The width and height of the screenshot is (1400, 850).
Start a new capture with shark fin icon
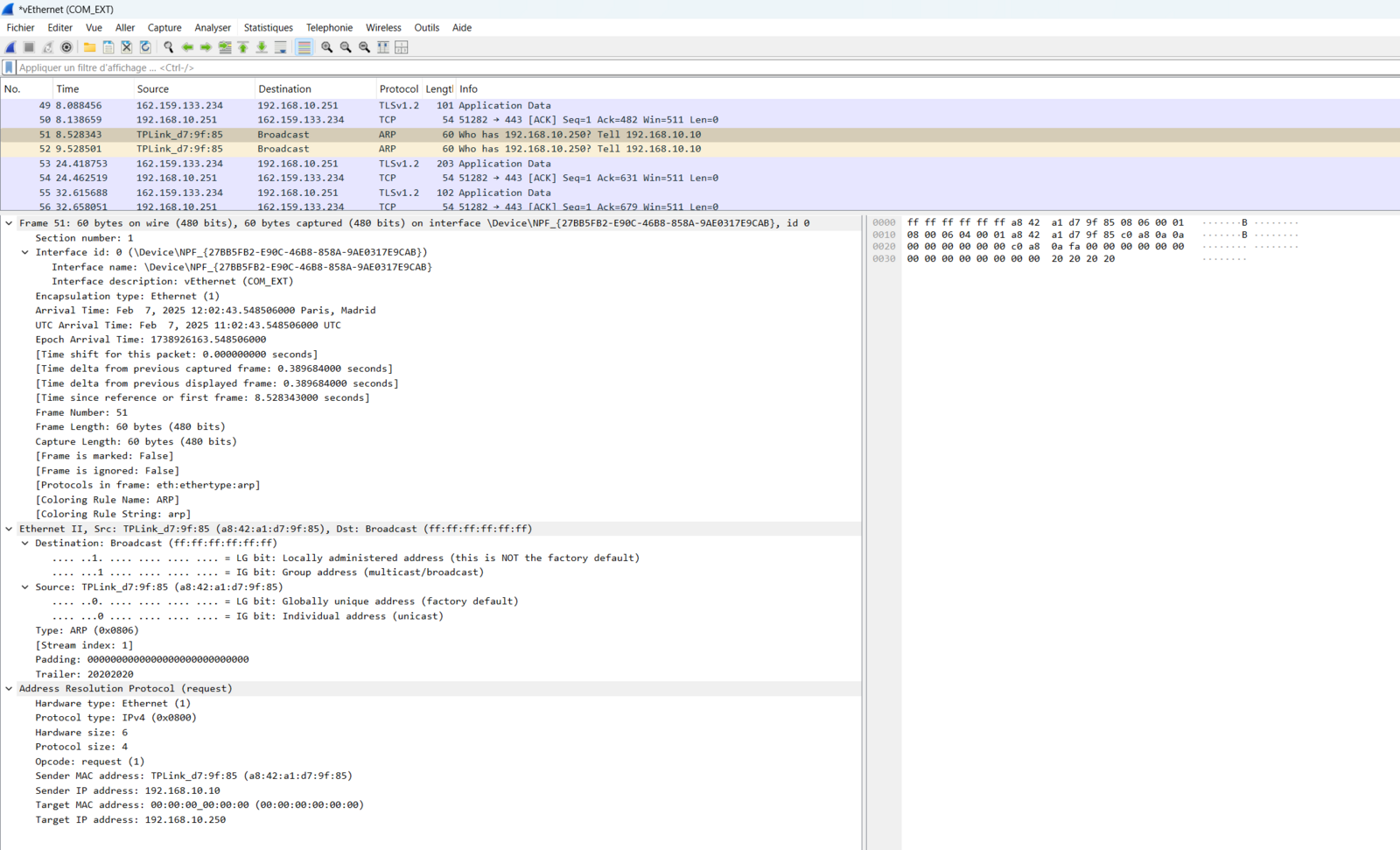(x=10, y=47)
